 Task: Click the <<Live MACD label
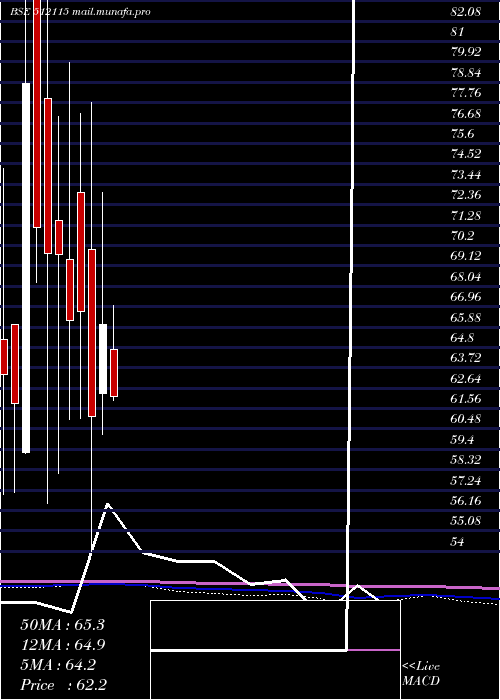[x=421, y=674]
